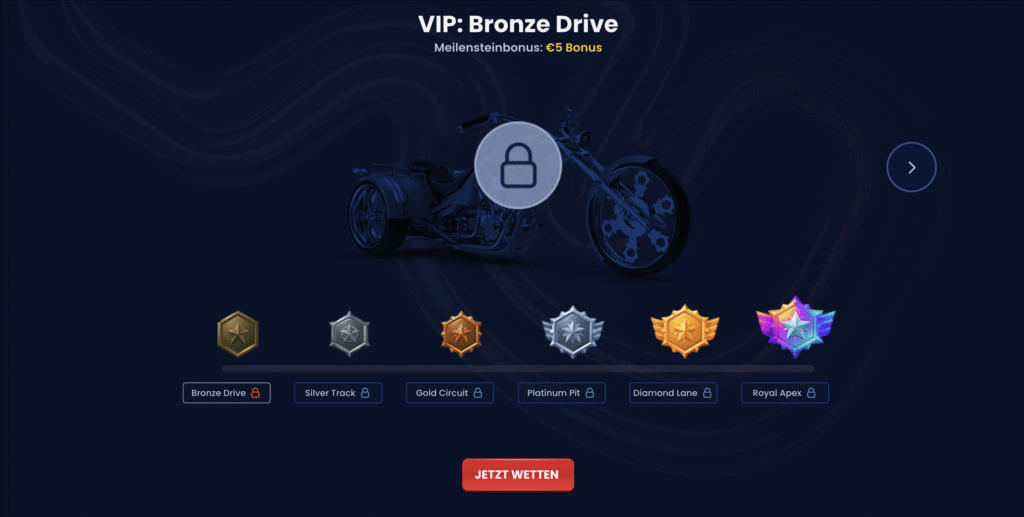Click the red JETZT WETTEN button
The width and height of the screenshot is (1024, 517).
[518, 475]
